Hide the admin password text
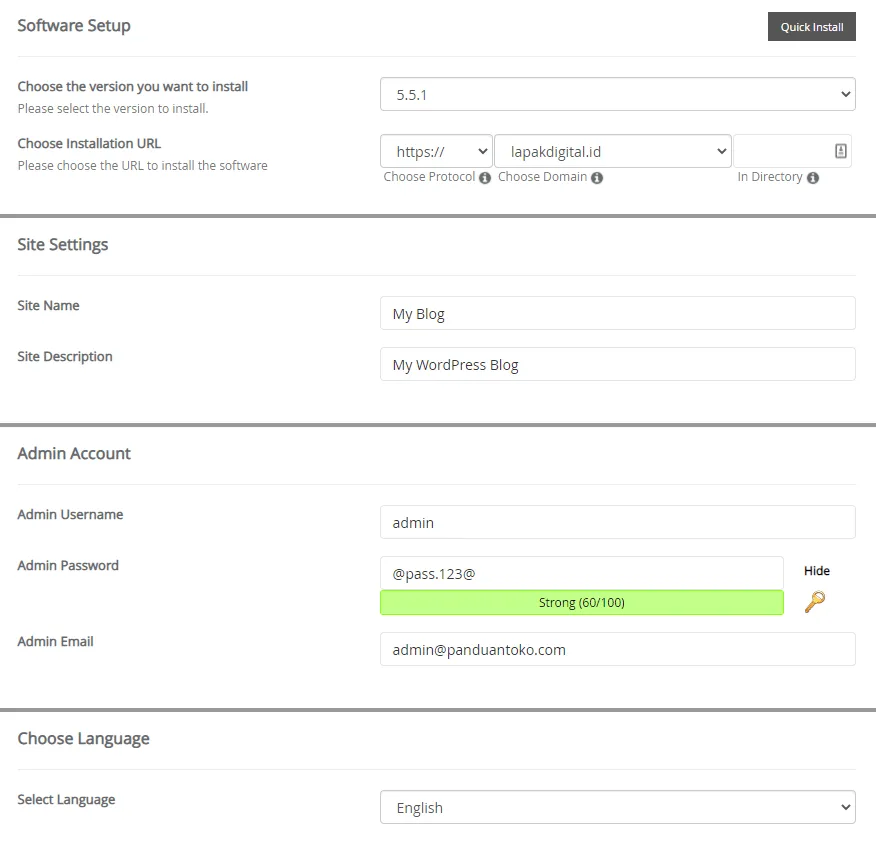Image resolution: width=877 pixels, height=845 pixels. tap(817, 571)
